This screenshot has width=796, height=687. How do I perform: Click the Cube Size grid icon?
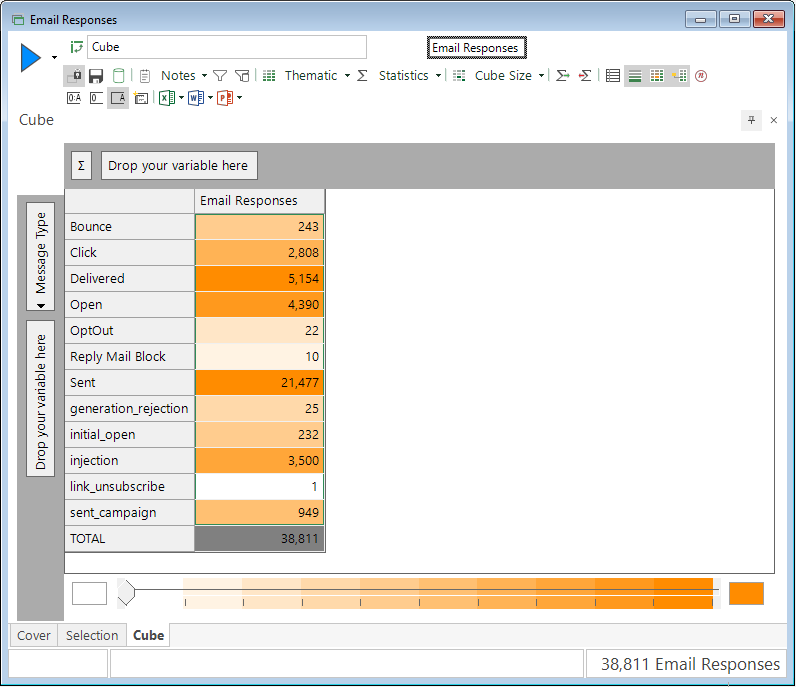click(x=459, y=76)
